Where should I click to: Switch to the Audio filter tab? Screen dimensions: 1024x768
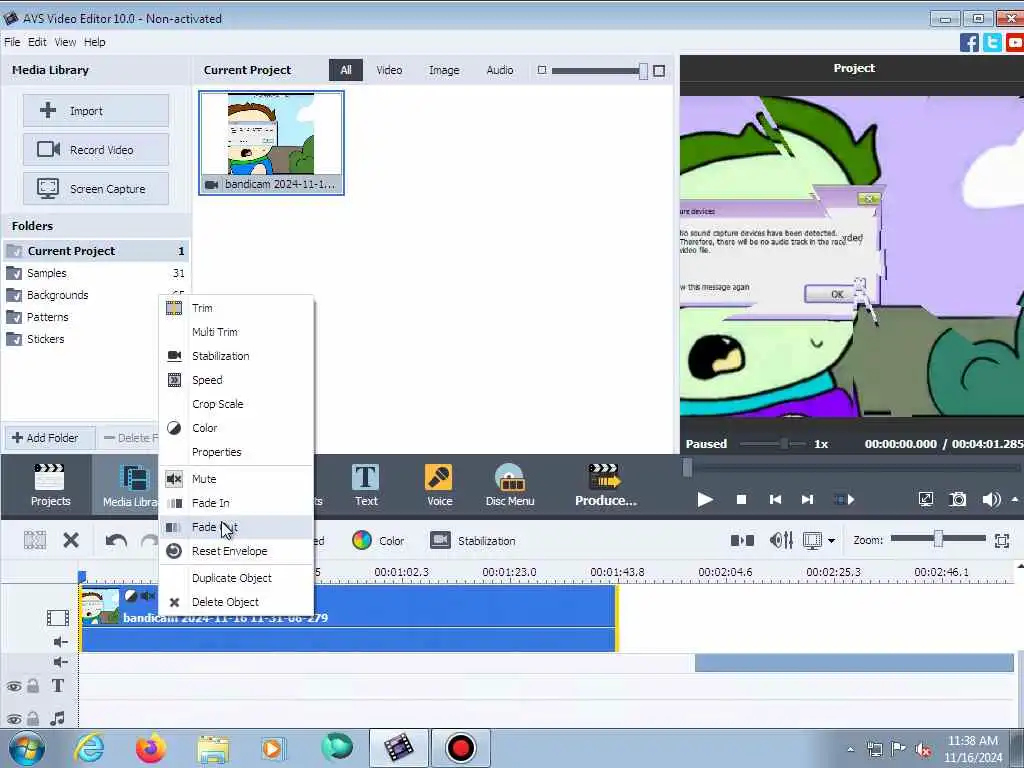[500, 70]
